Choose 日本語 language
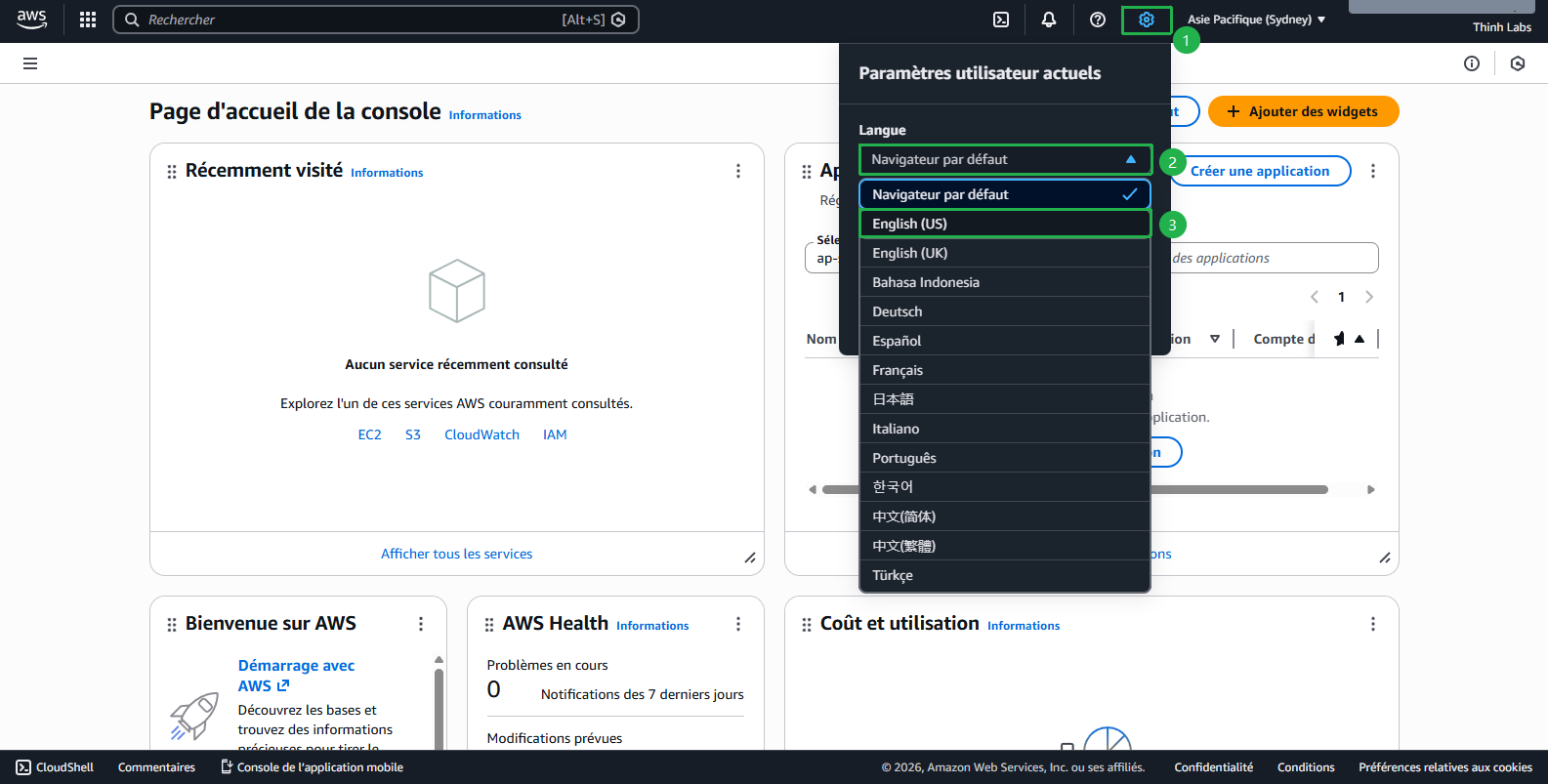This screenshot has height=784, width=1548. (x=1005, y=399)
